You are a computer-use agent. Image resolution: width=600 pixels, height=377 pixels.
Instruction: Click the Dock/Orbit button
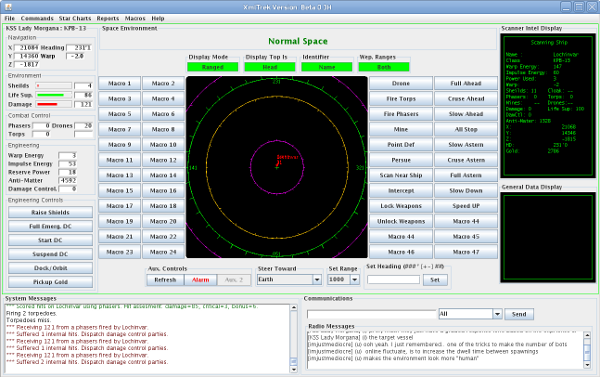point(51,268)
